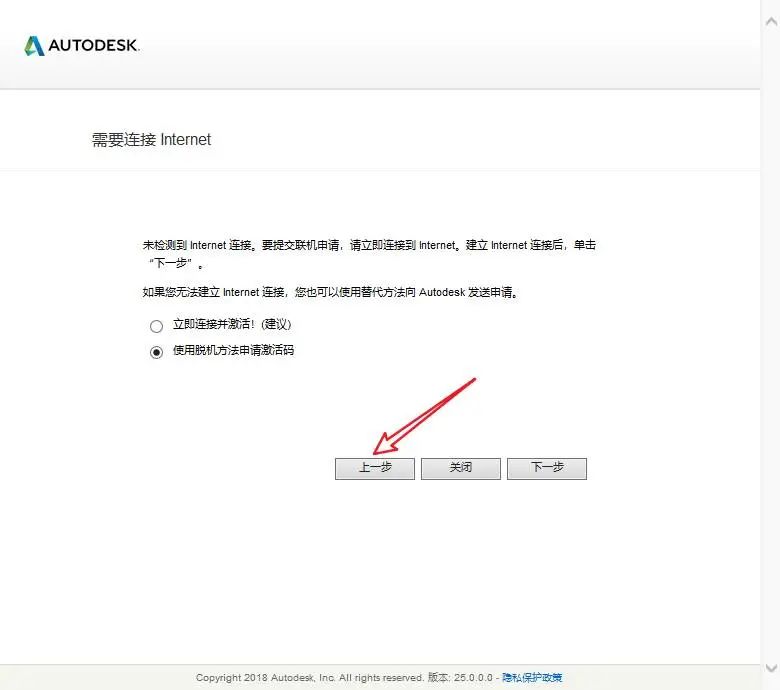
Task: Click the 未检测到 Internet 连接 paragraph
Action: click(x=369, y=254)
